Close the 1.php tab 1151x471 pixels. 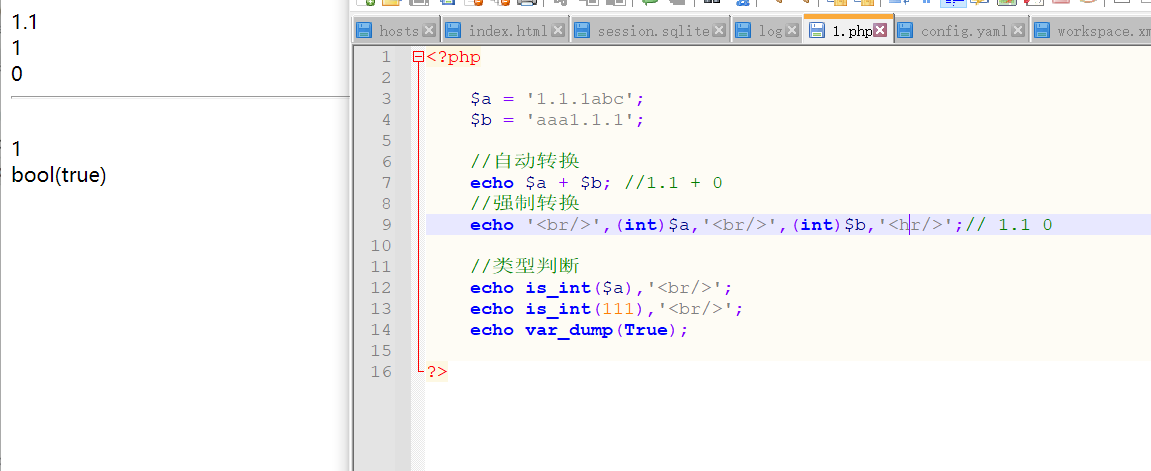coord(881,31)
